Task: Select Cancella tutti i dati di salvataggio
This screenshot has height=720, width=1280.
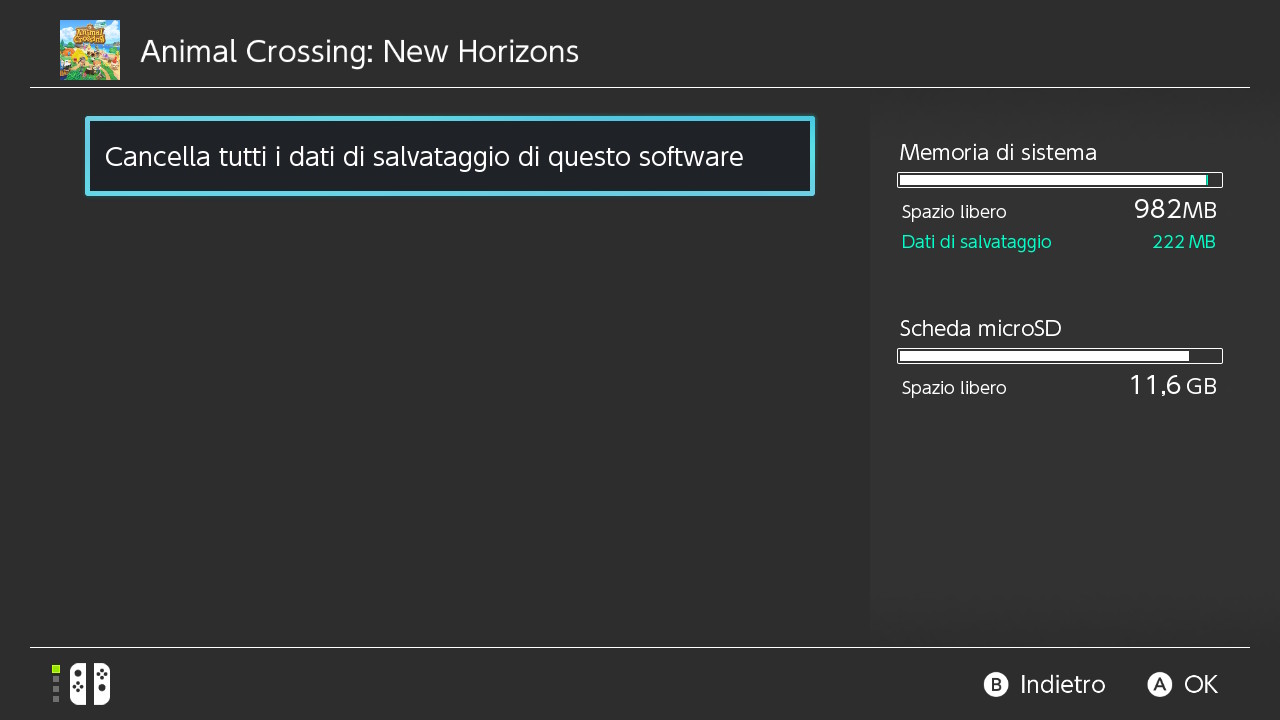Action: coord(450,157)
